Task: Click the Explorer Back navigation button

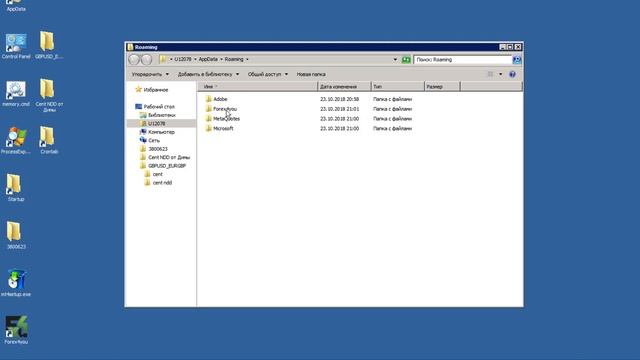Action: 134,60
